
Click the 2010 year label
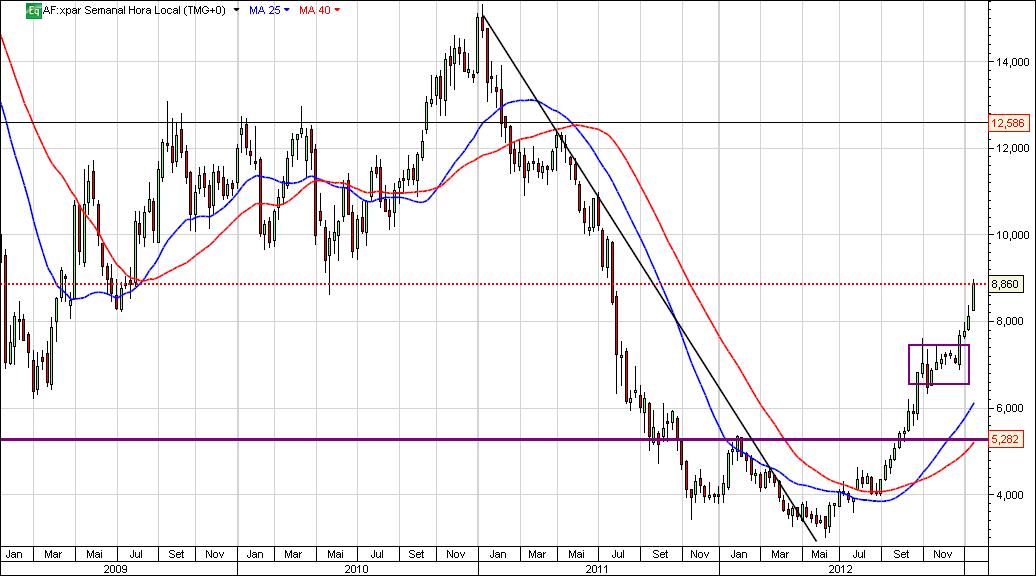tap(357, 569)
